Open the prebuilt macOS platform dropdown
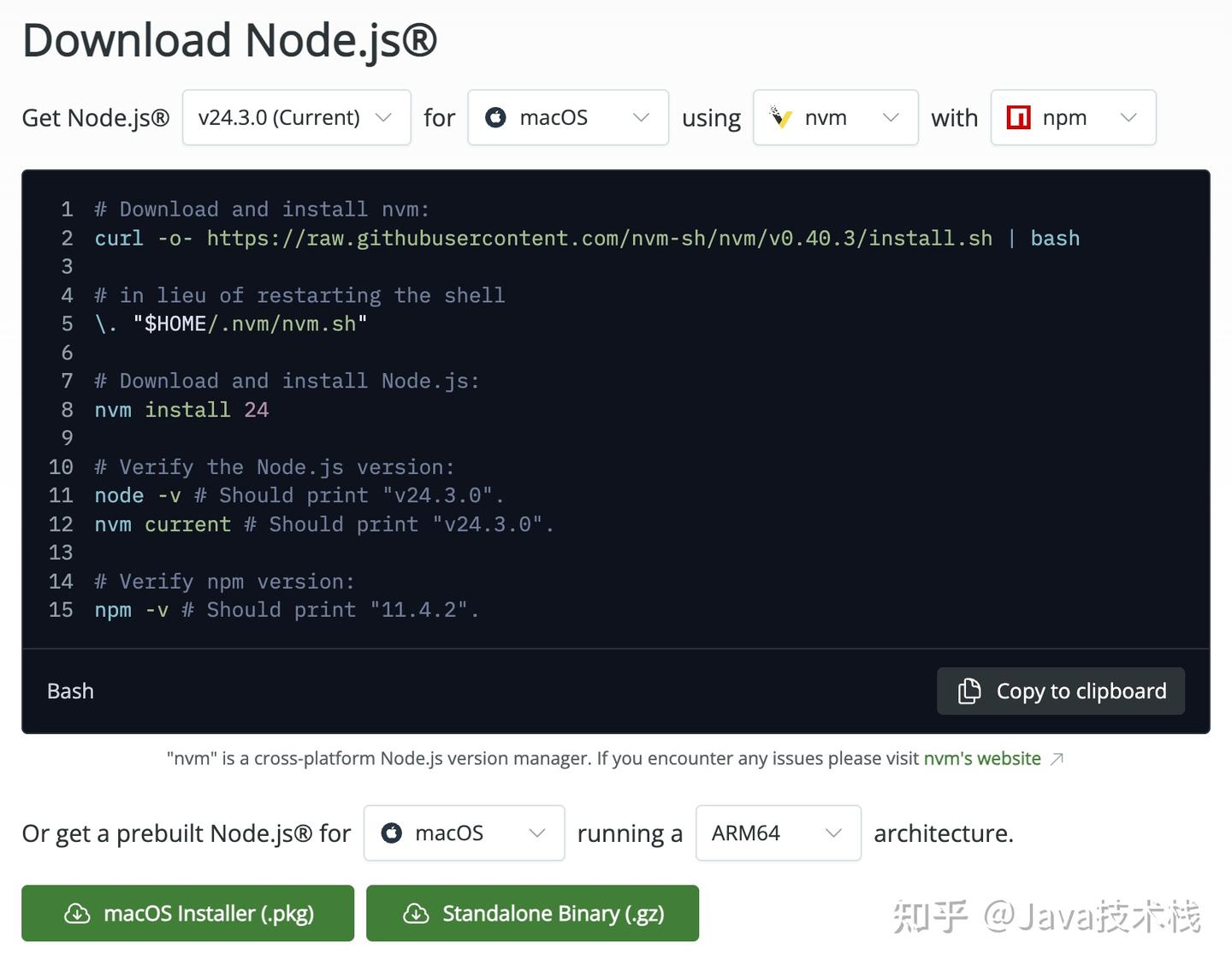1232x966 pixels. pyautogui.click(x=463, y=833)
